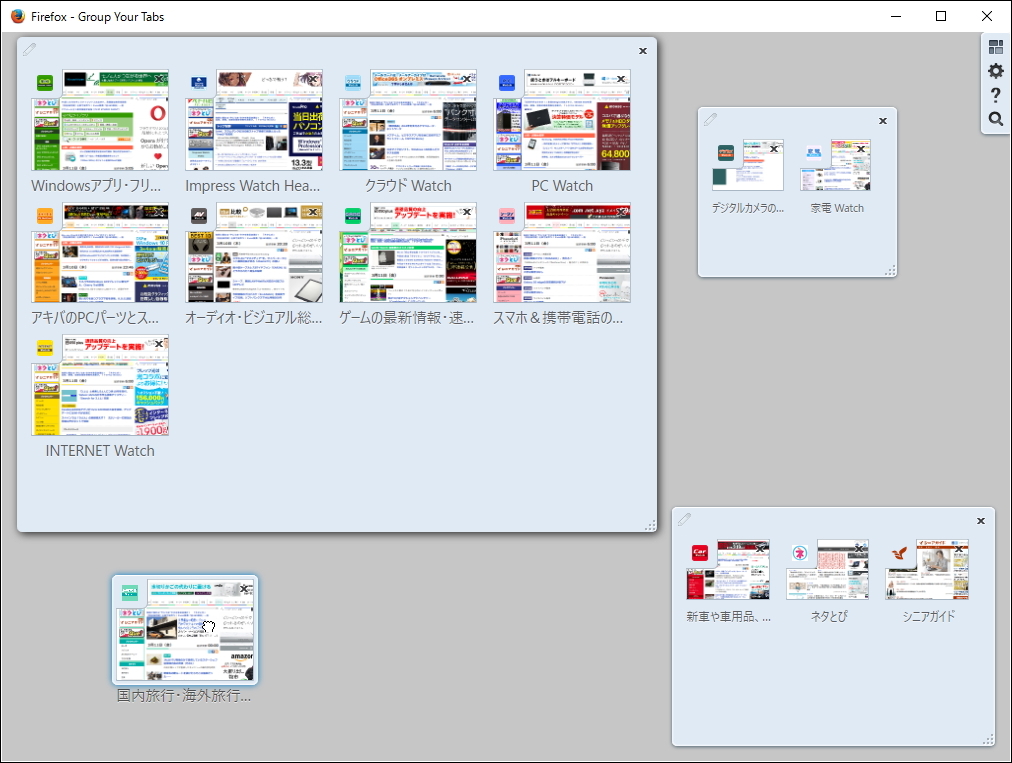Open the クラウド Watch thumbnail

[x=408, y=120]
